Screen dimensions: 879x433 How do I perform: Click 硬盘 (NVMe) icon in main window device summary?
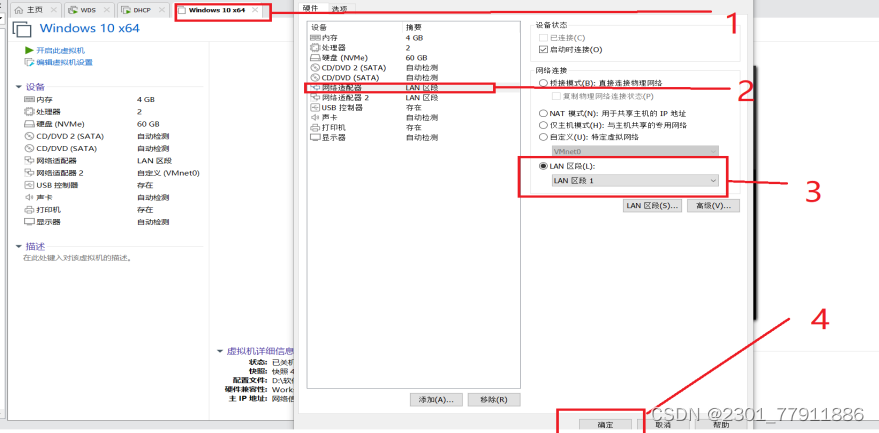[29, 124]
